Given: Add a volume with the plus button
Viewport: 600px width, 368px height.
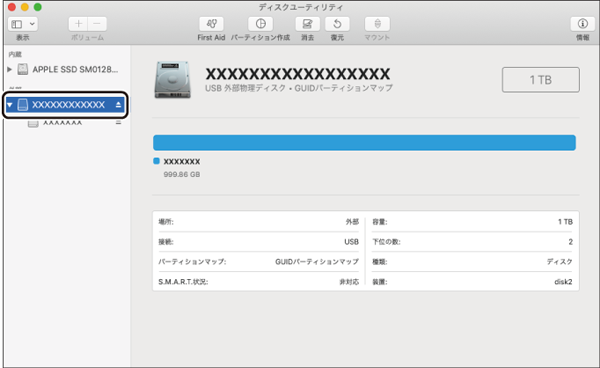Looking at the screenshot, I should [78, 24].
